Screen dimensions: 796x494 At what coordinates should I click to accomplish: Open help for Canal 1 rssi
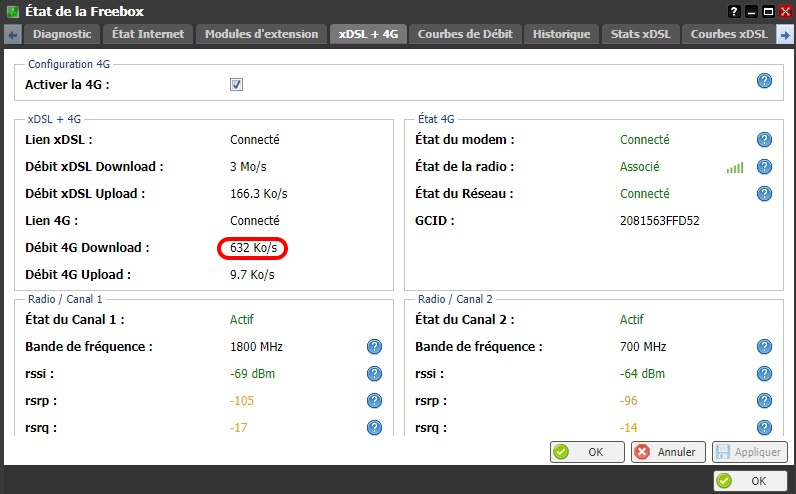(x=374, y=374)
